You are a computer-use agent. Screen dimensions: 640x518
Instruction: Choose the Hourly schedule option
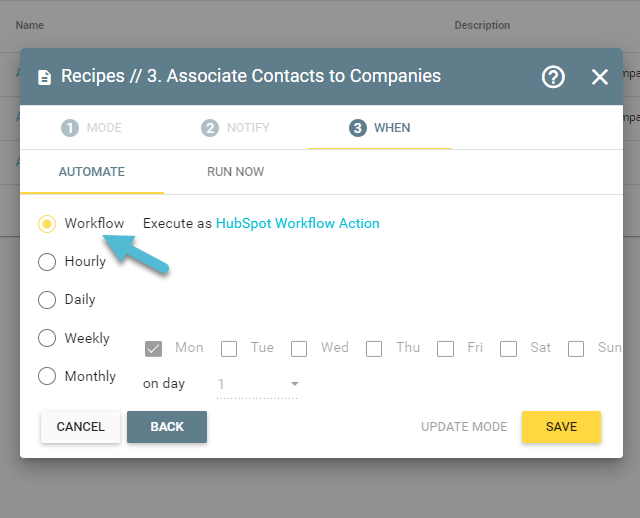(x=47, y=262)
